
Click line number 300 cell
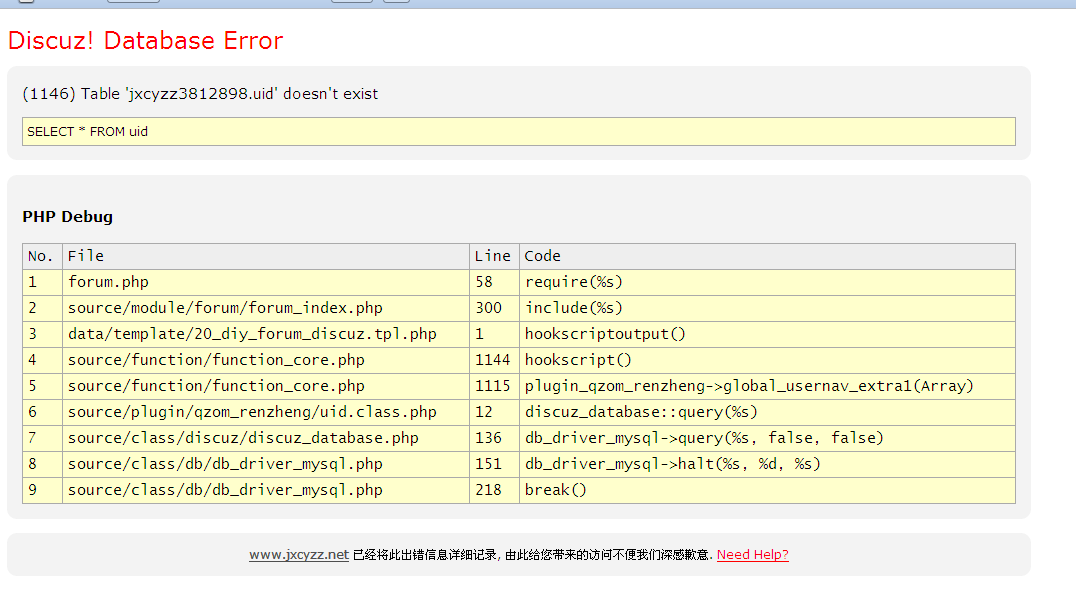[x=494, y=308]
